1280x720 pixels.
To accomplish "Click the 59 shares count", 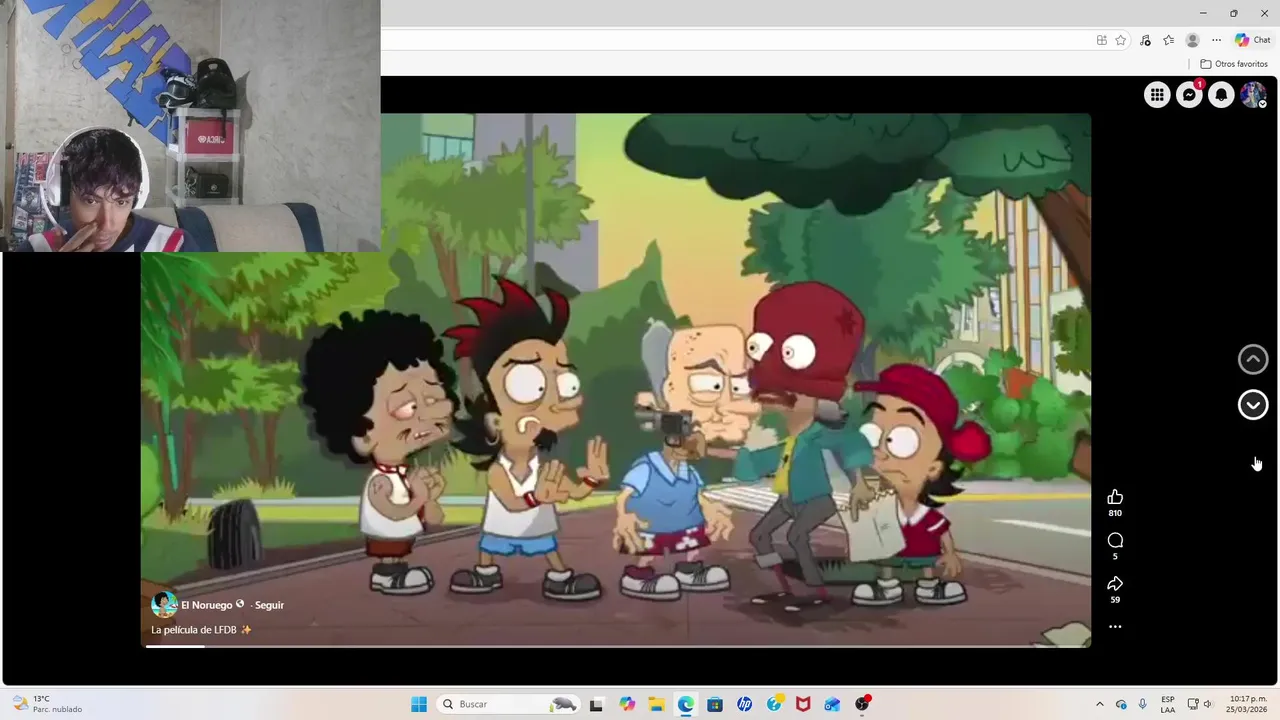I will tap(1115, 600).
